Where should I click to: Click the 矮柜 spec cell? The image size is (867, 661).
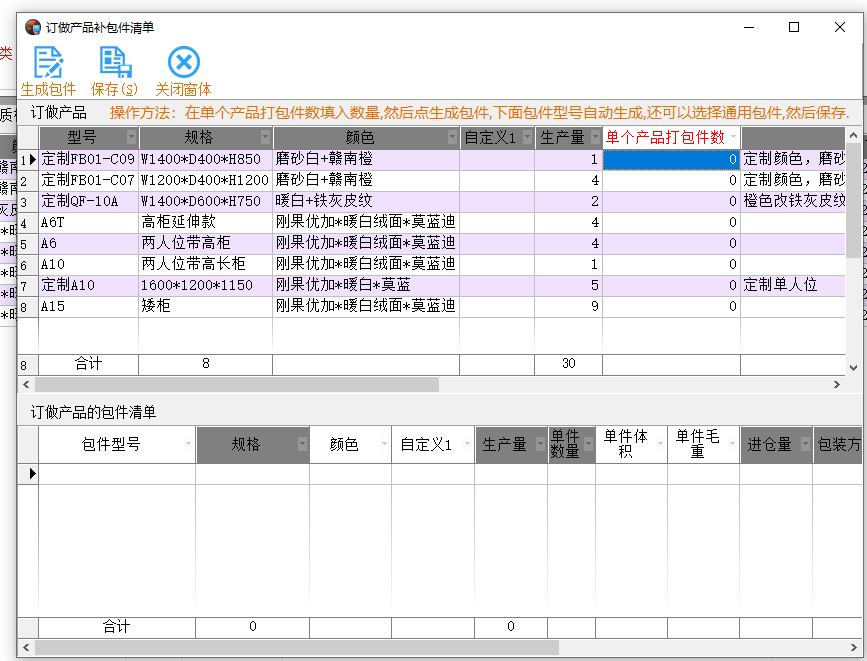click(x=206, y=306)
